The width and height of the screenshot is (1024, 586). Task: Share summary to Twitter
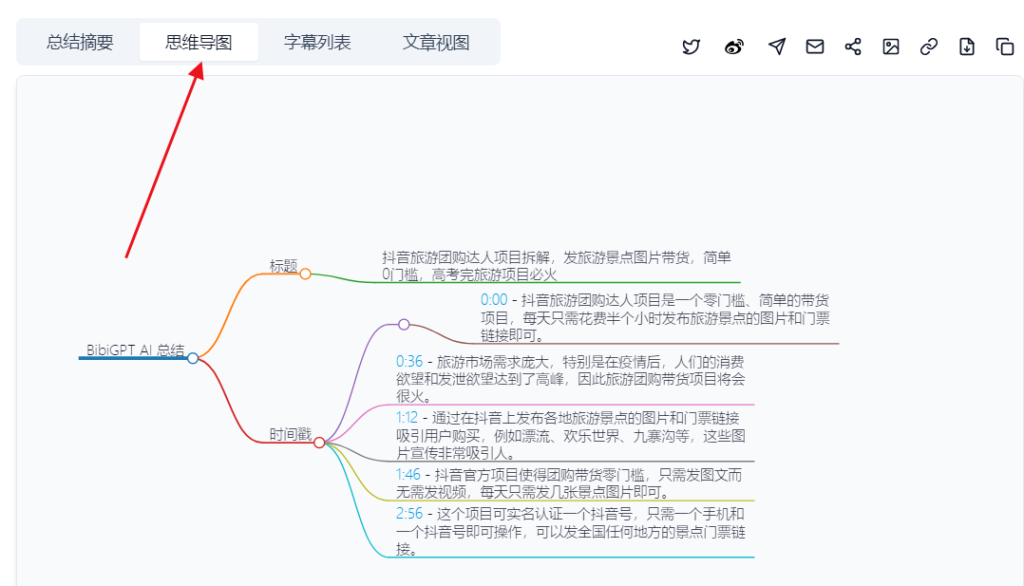click(691, 47)
